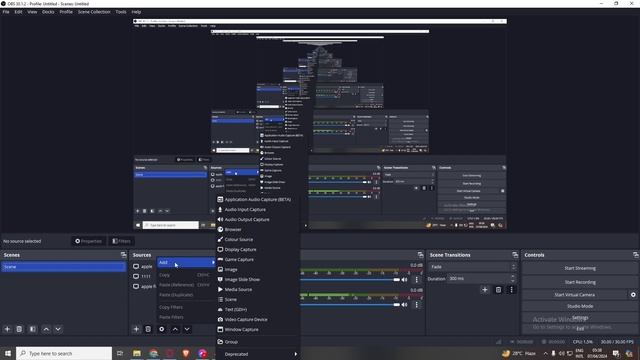This screenshot has height=360, width=640.
Task: Add a Colour Source
Action: point(258,240)
